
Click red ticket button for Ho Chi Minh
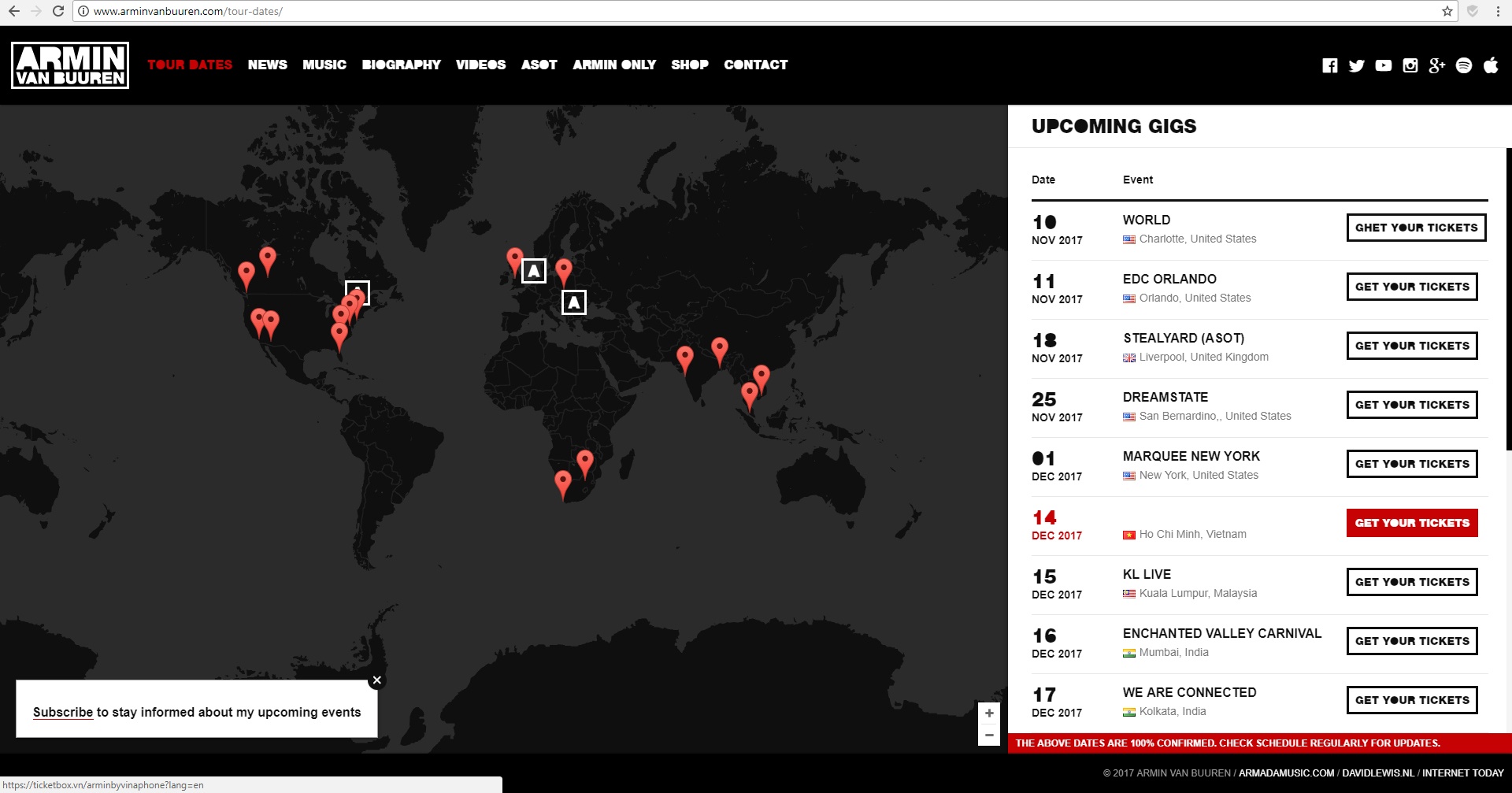1411,523
